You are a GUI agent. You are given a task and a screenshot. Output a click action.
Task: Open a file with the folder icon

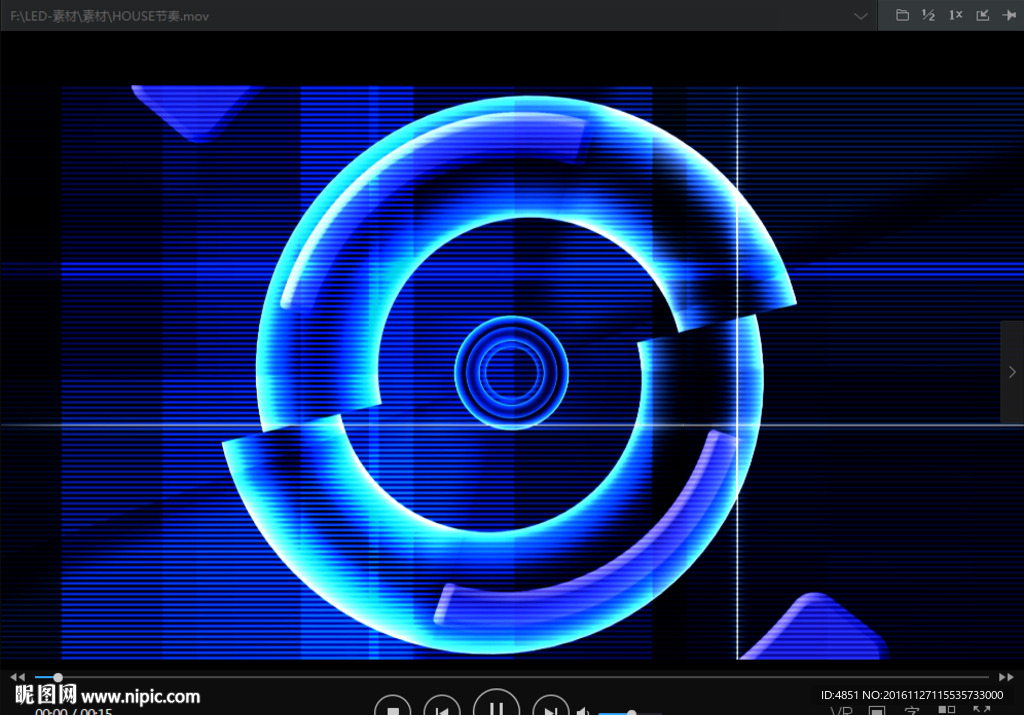tap(902, 15)
